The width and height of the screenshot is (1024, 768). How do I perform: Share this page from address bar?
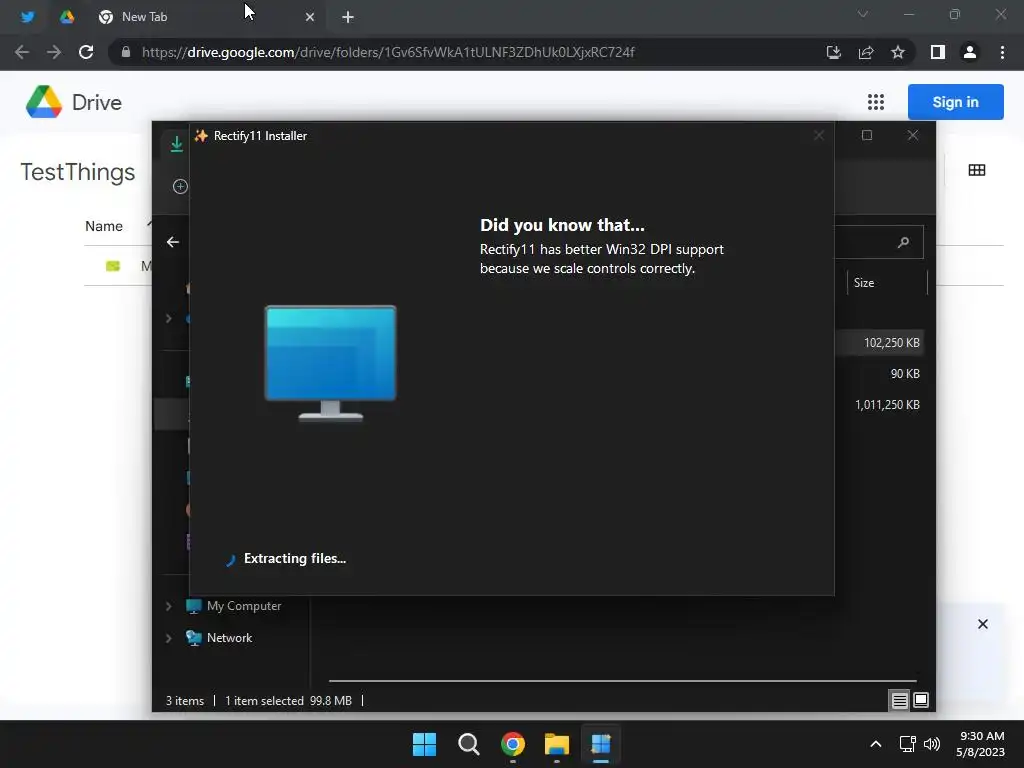[x=866, y=52]
